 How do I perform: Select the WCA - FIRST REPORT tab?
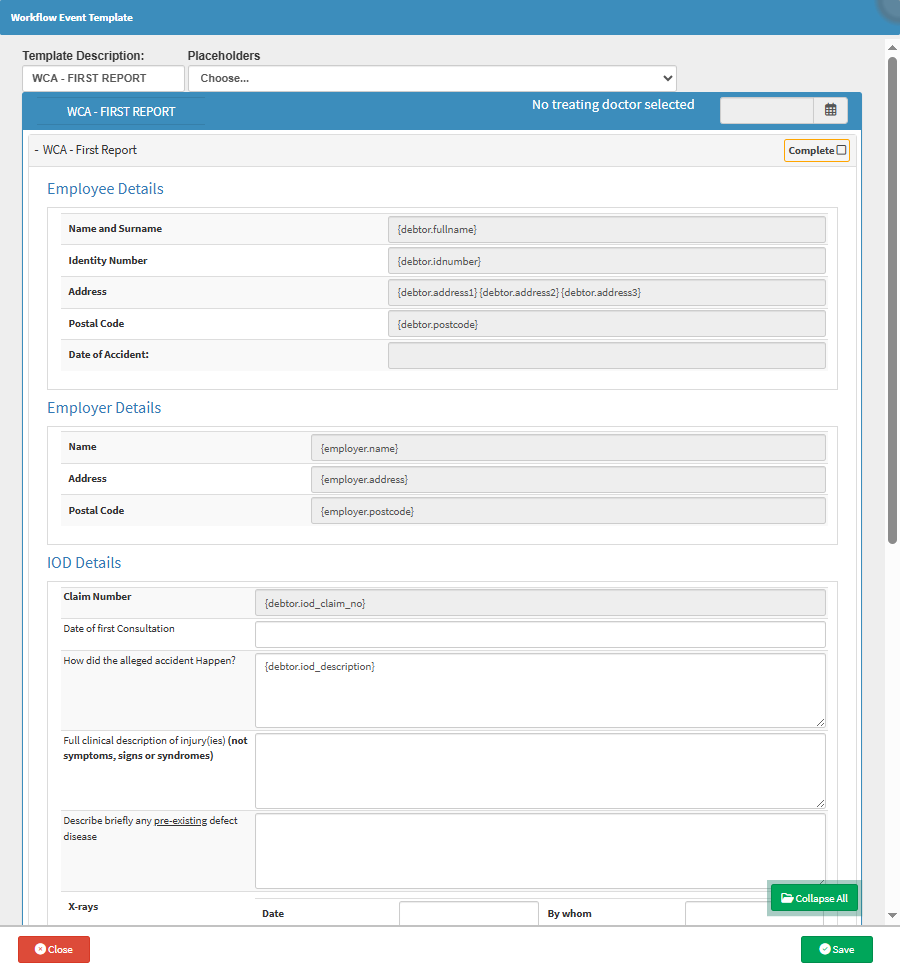click(x=121, y=112)
